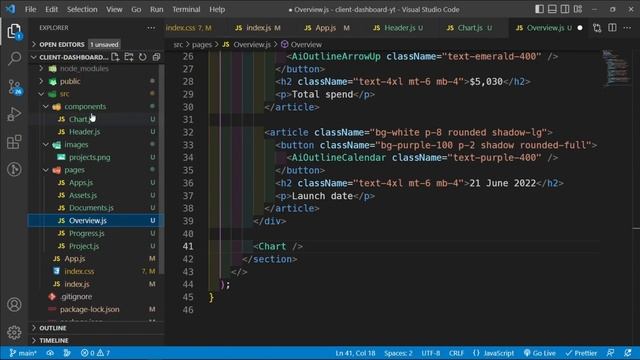
Task: Refresh the explorer tree
Action: (x=142, y=57)
